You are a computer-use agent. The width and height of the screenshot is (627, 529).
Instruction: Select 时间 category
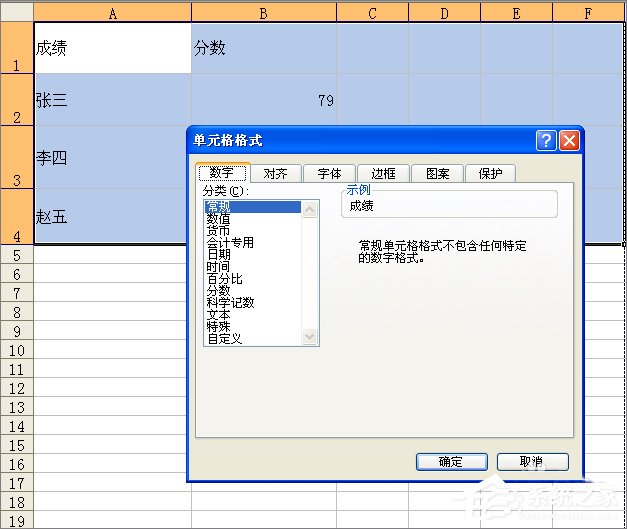[x=253, y=267]
